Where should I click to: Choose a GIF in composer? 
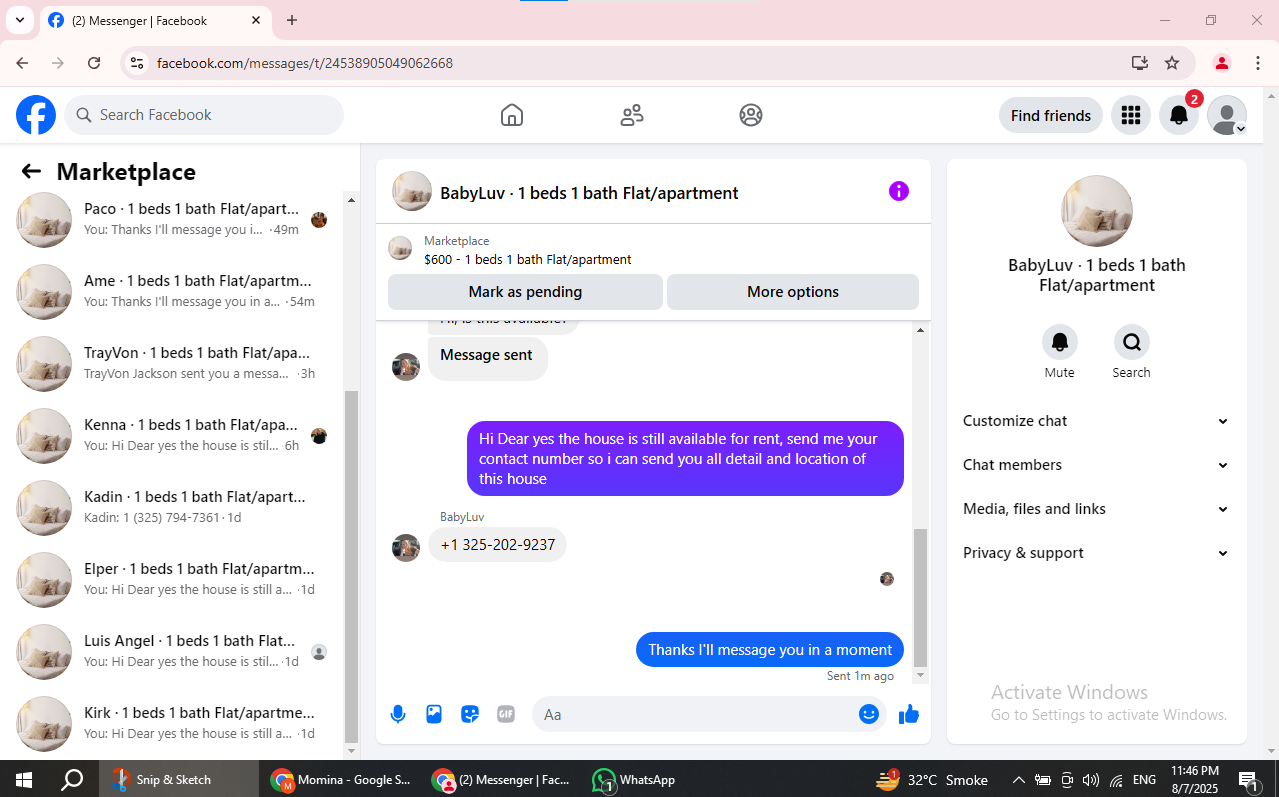(506, 714)
